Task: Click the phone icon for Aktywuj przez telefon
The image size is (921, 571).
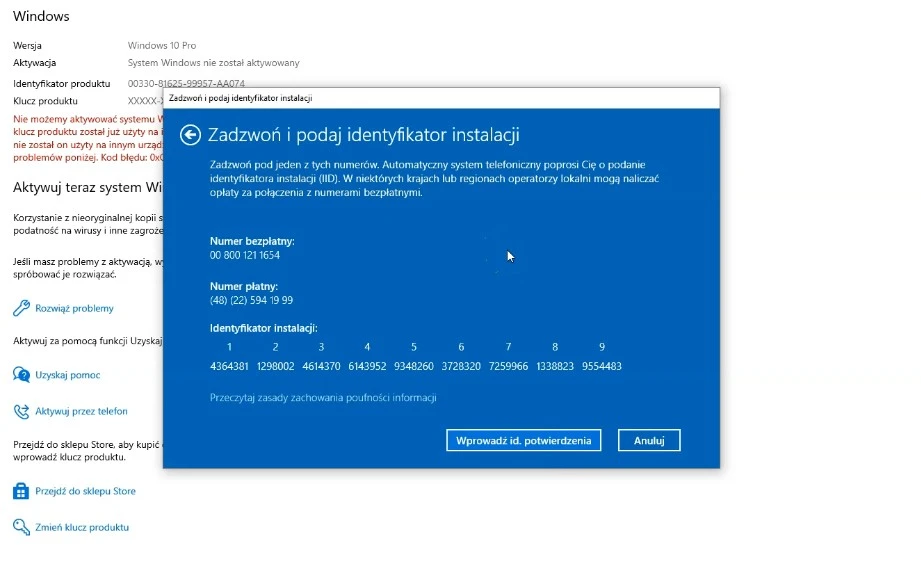Action: click(x=21, y=411)
